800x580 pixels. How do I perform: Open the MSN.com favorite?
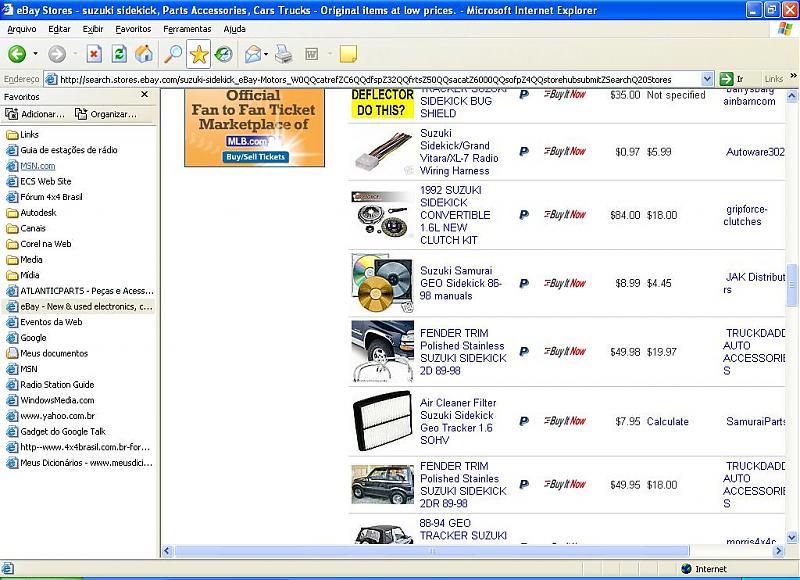[31, 166]
